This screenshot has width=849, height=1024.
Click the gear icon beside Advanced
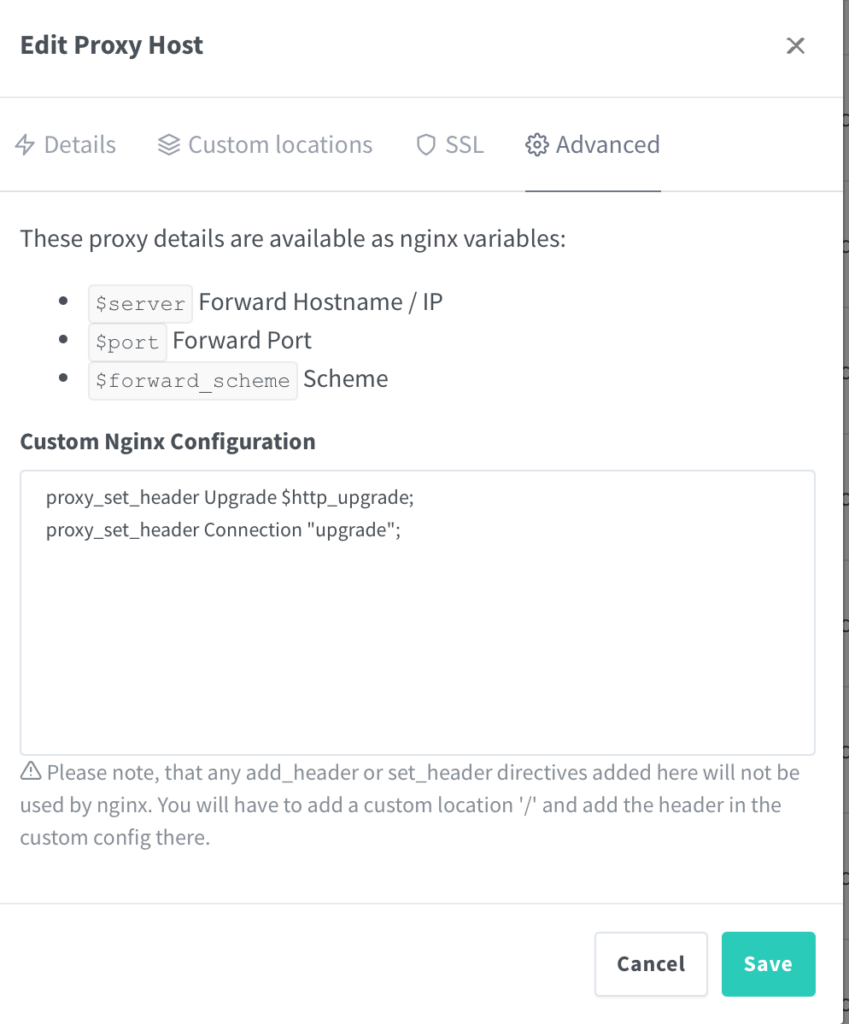click(537, 145)
